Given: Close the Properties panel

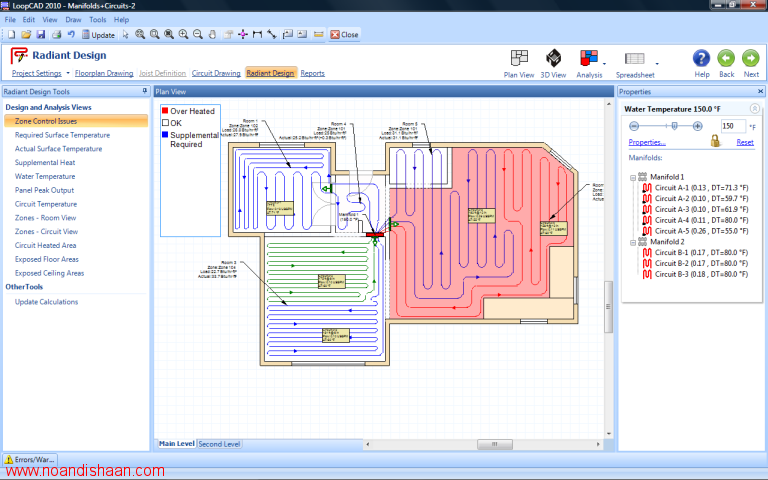Looking at the screenshot, I should (760, 92).
